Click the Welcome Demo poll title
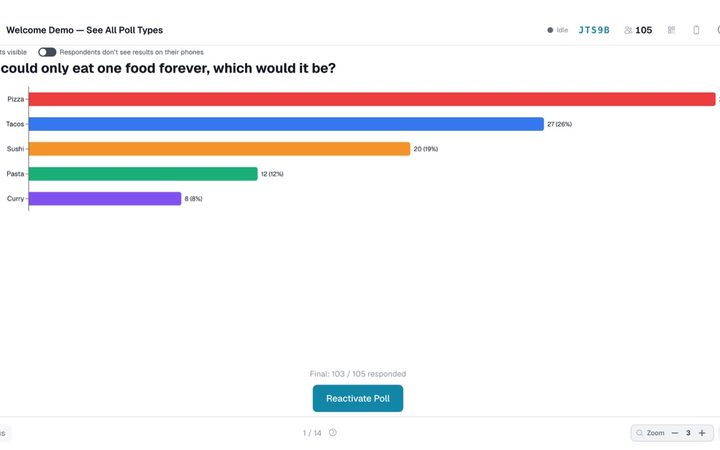720x450 pixels. coord(84,30)
